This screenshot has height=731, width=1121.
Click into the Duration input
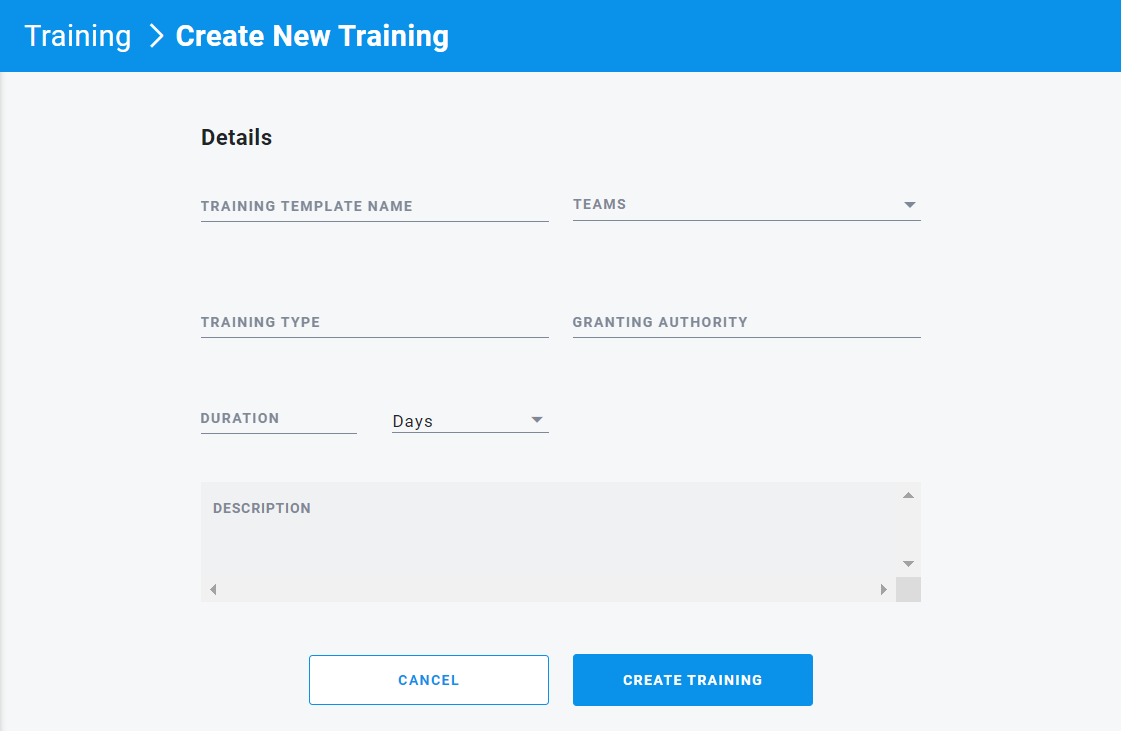pyautogui.click(x=279, y=418)
